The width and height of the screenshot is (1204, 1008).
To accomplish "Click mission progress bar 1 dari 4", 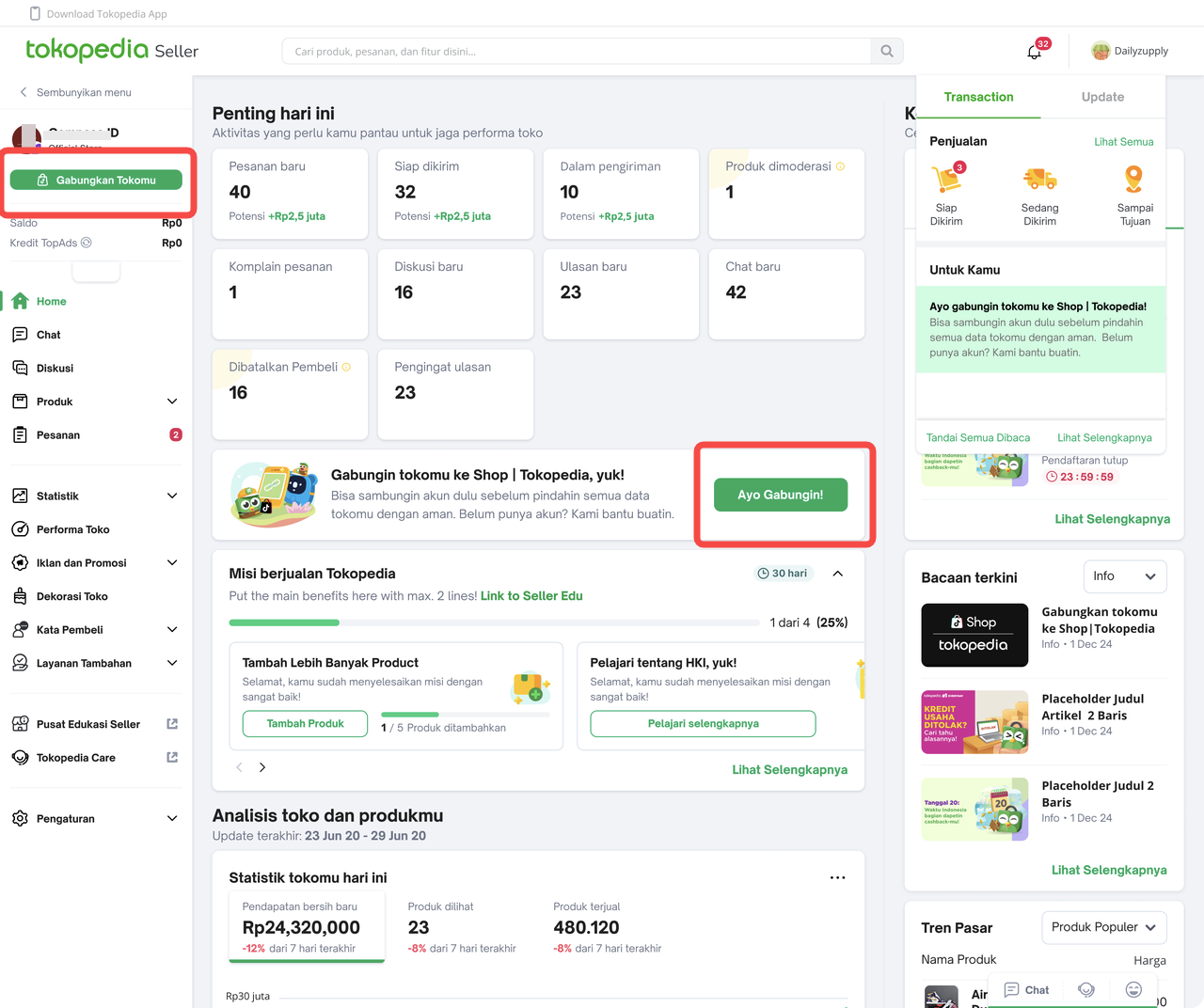I will point(495,622).
